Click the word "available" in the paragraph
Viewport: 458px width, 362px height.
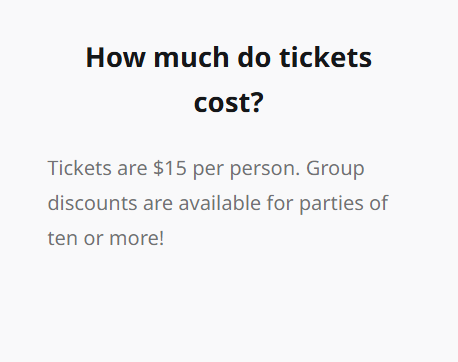click(220, 203)
